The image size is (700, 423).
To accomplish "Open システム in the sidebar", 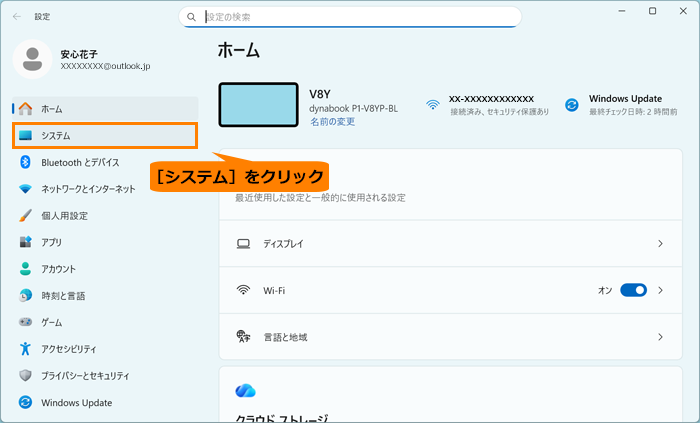I will (105, 136).
